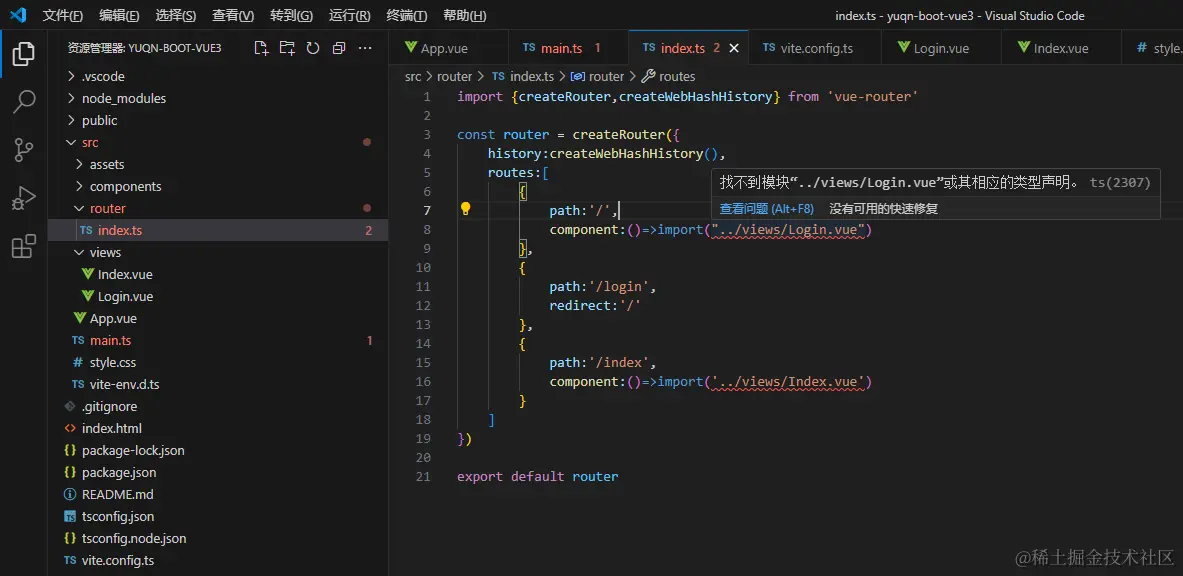Open Index.vue from the file tree

pos(218,274)
